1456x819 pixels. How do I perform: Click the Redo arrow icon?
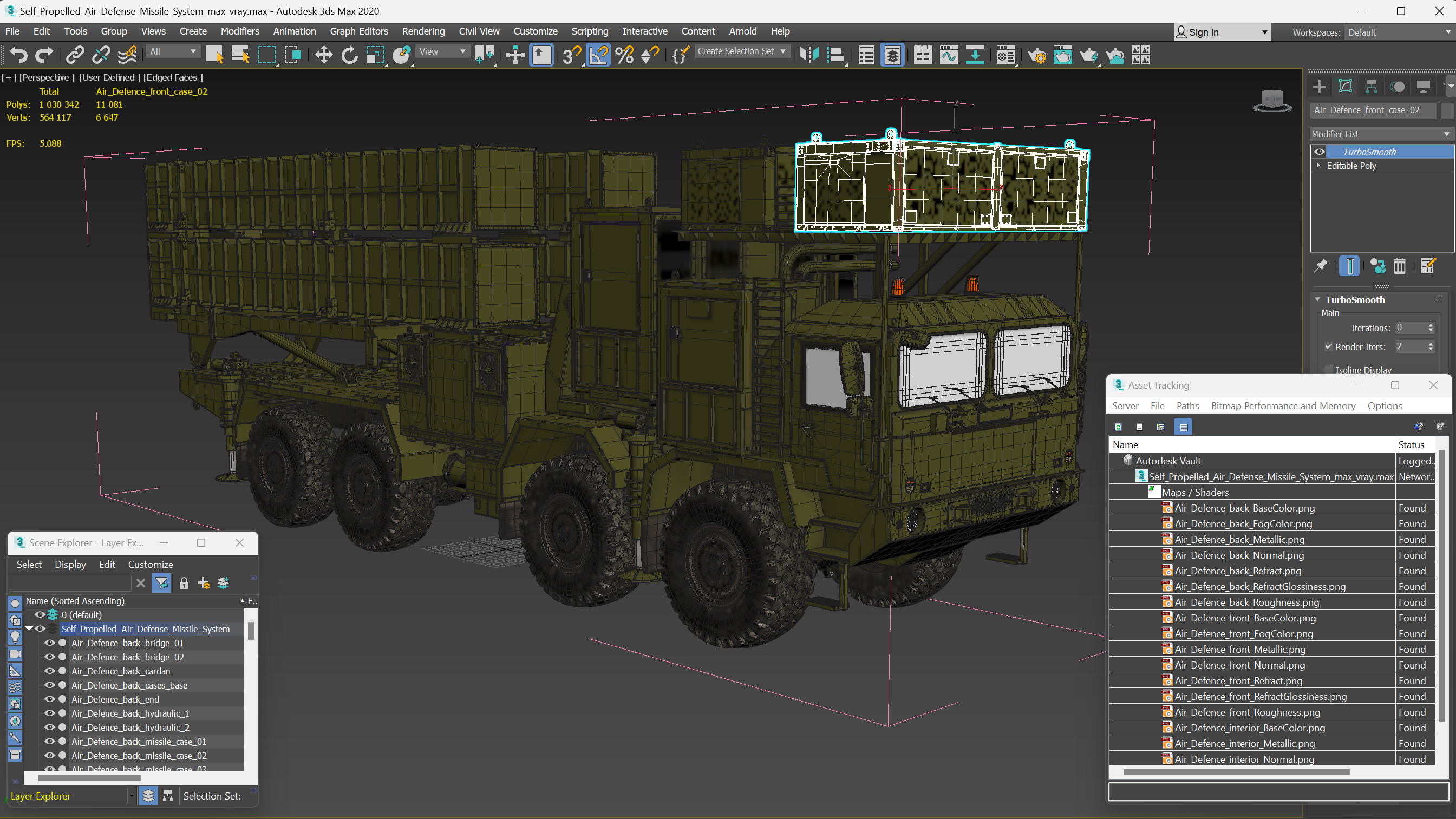tap(44, 55)
